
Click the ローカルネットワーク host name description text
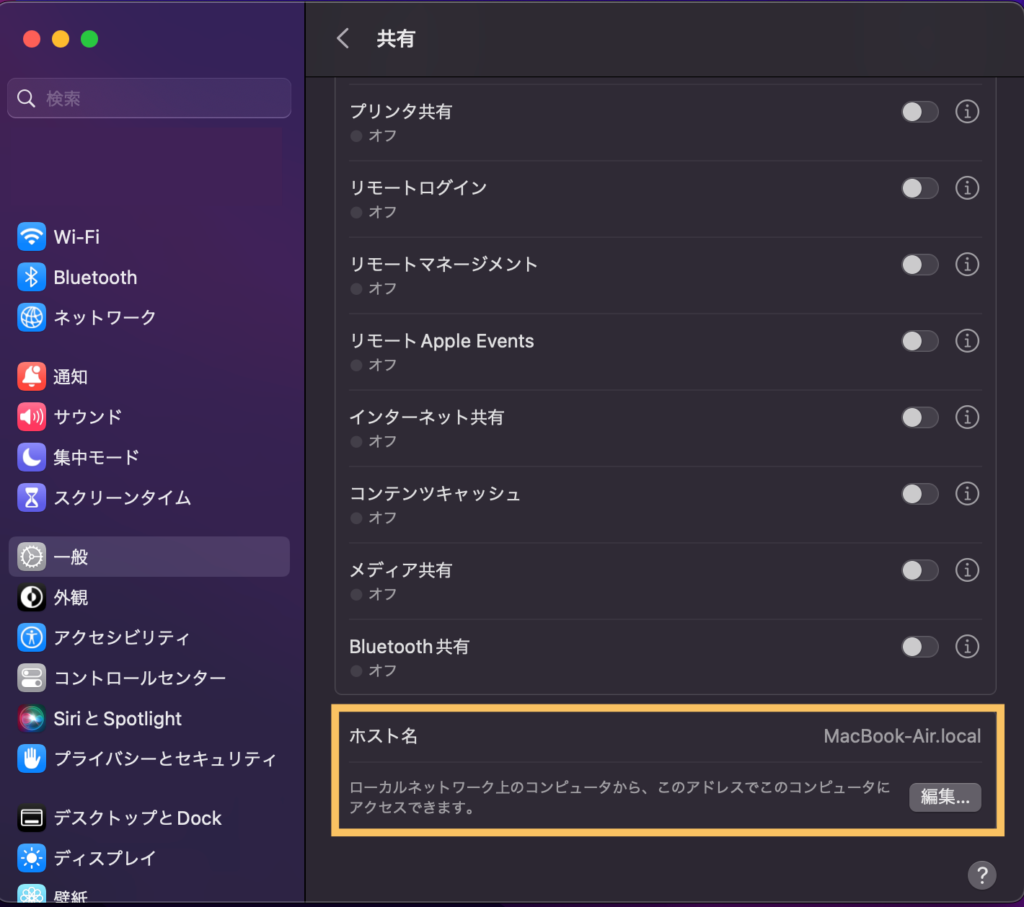point(620,797)
